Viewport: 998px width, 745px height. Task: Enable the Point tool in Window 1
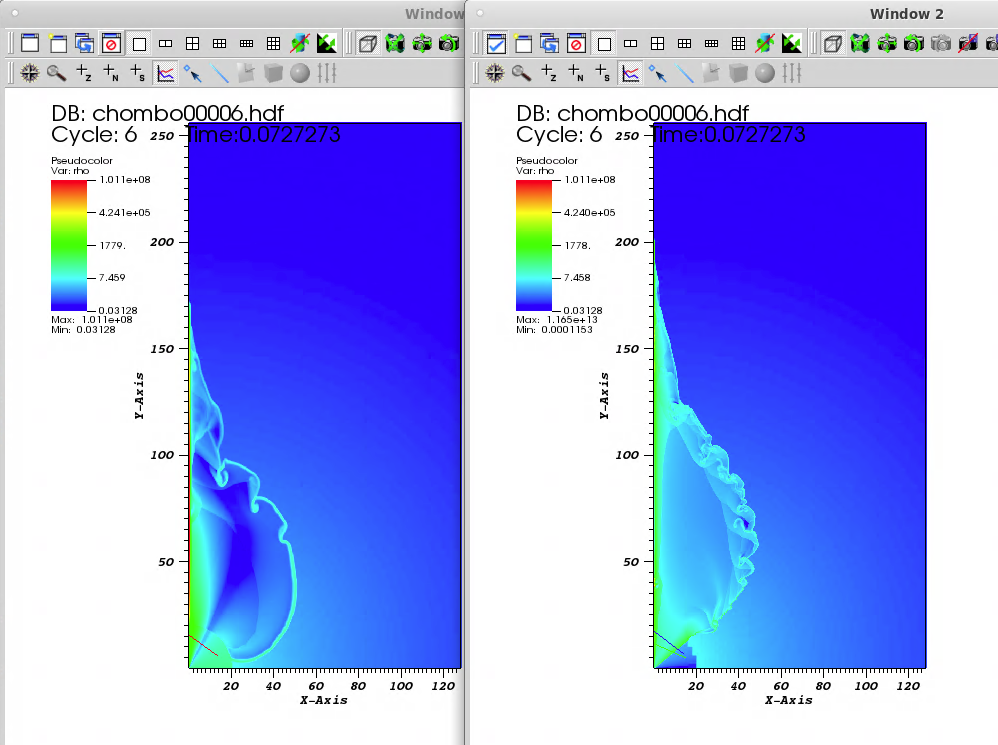click(192, 73)
